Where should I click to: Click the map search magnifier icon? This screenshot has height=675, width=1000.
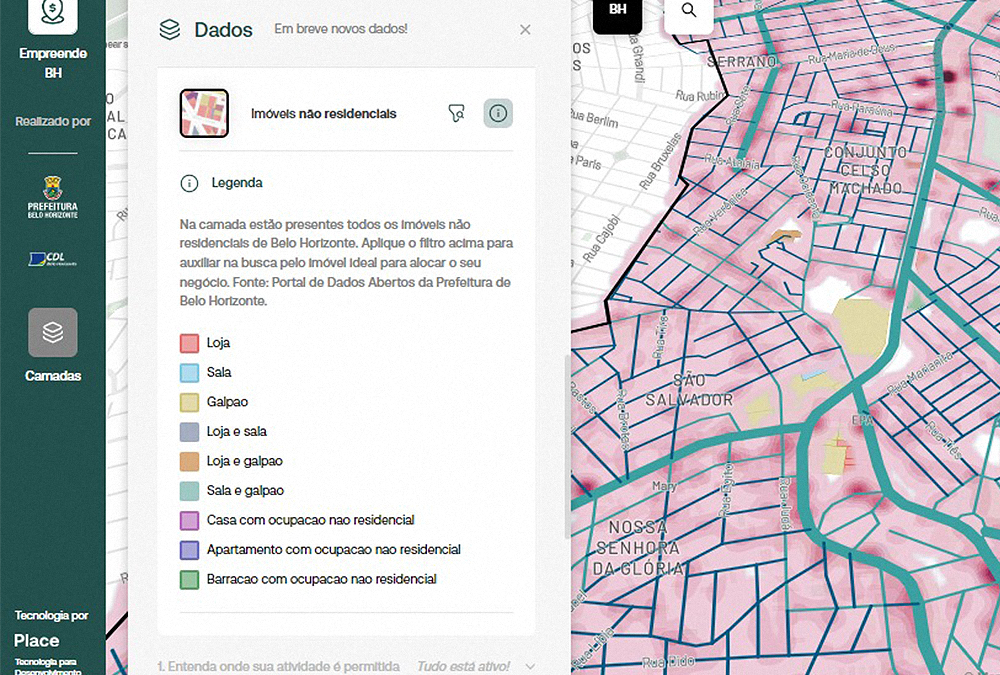[689, 11]
